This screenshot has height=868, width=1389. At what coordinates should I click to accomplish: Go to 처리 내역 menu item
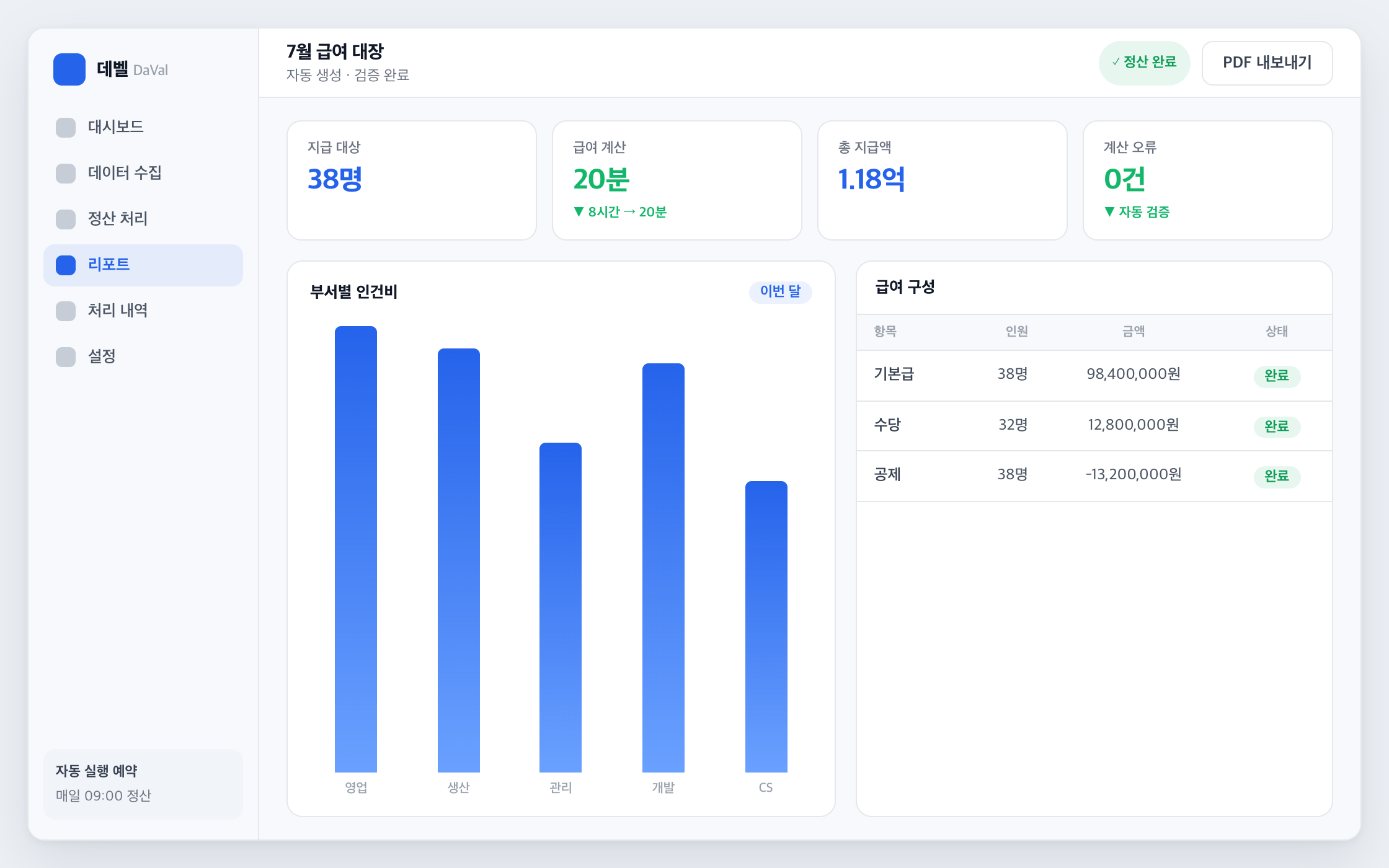pos(143,311)
